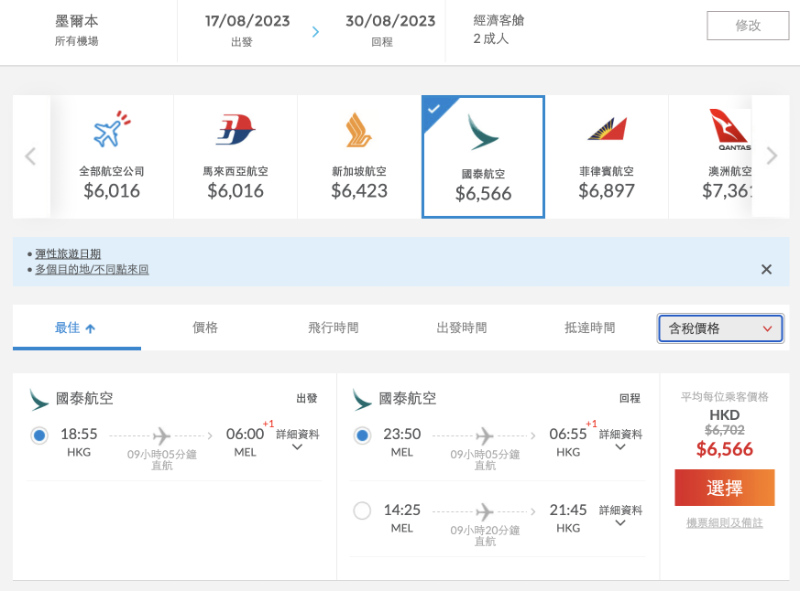Click the 17/08/2023 departure date
Image resolution: width=800 pixels, height=591 pixels.
247,21
